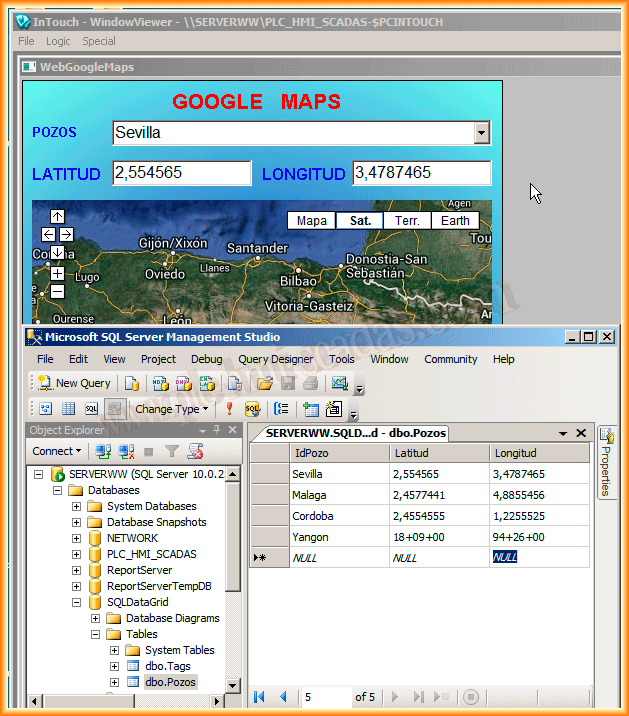Click the LATITUD input field
629x716 pixels.
(x=181, y=173)
